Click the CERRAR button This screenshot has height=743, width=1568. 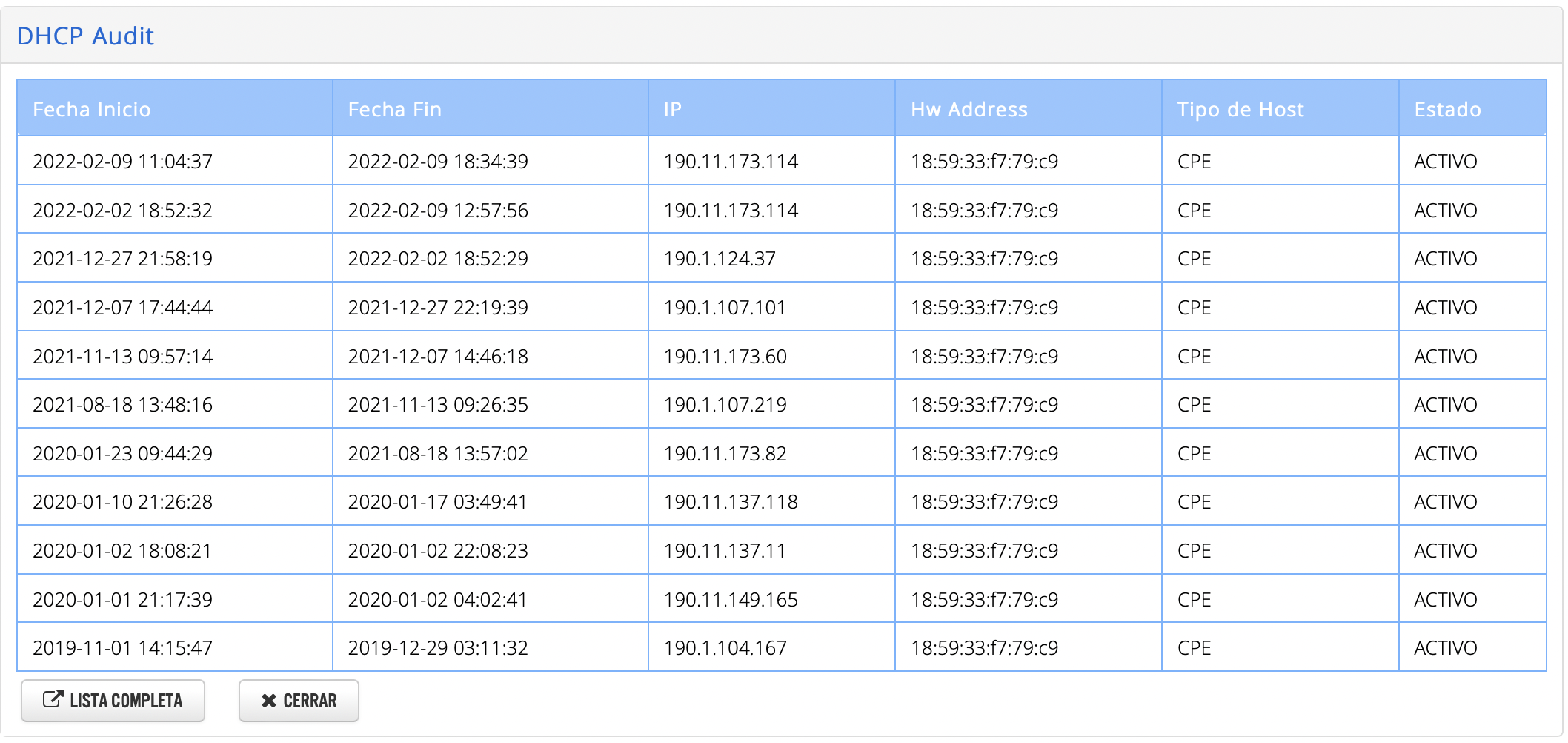pos(299,700)
